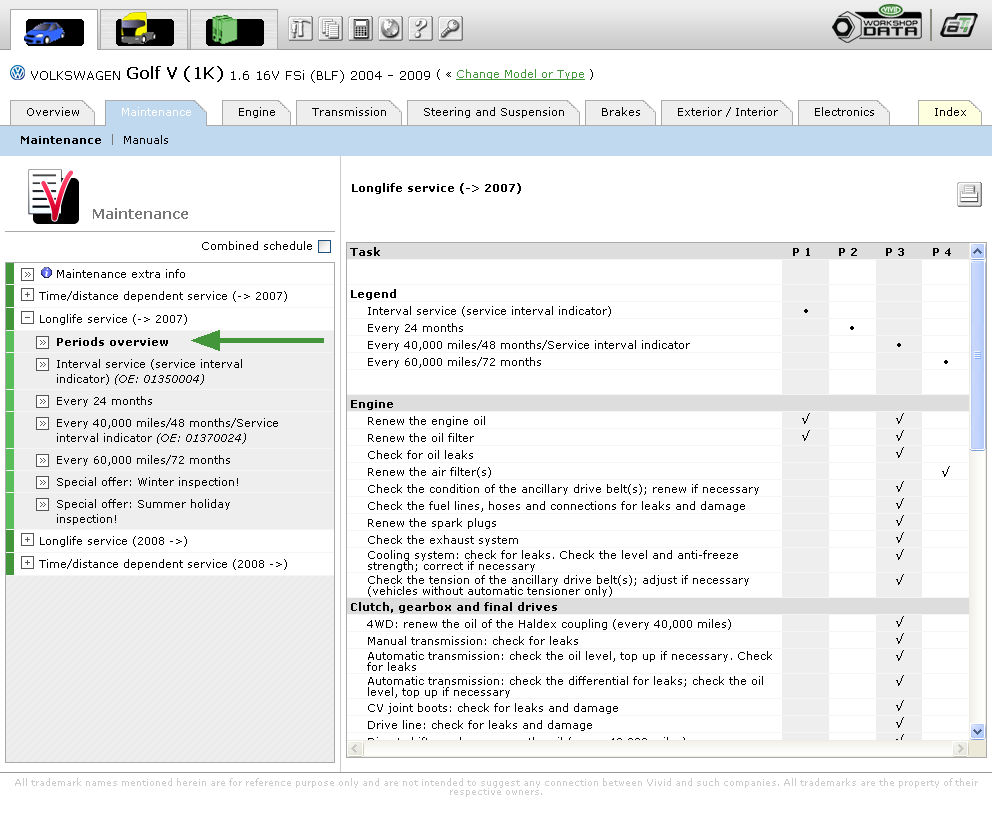
Task: Open the calculator toolbar icon
Action: 361,29
